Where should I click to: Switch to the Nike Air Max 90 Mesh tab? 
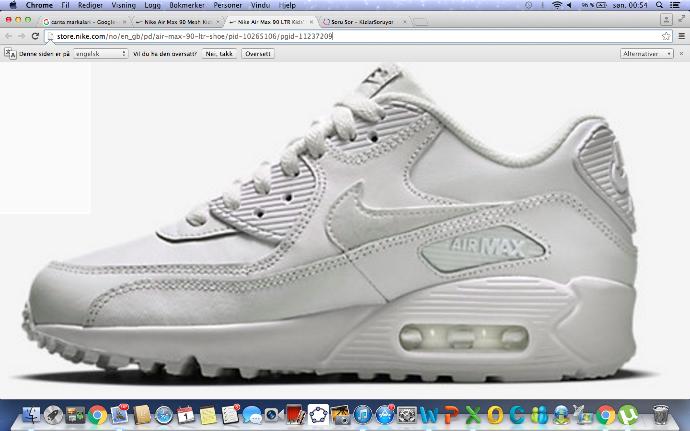[x=177, y=22]
